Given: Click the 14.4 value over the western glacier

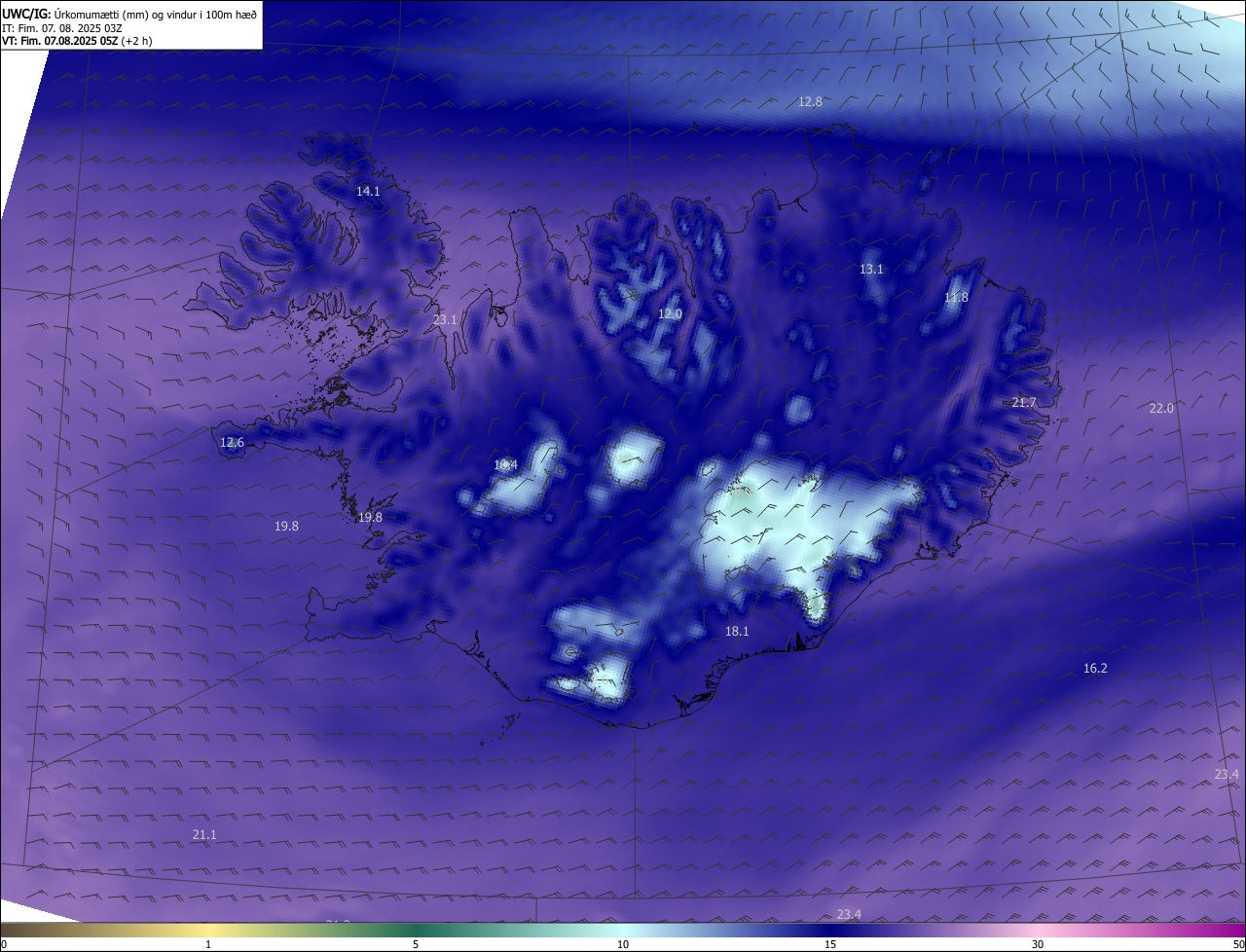Looking at the screenshot, I should click(505, 465).
